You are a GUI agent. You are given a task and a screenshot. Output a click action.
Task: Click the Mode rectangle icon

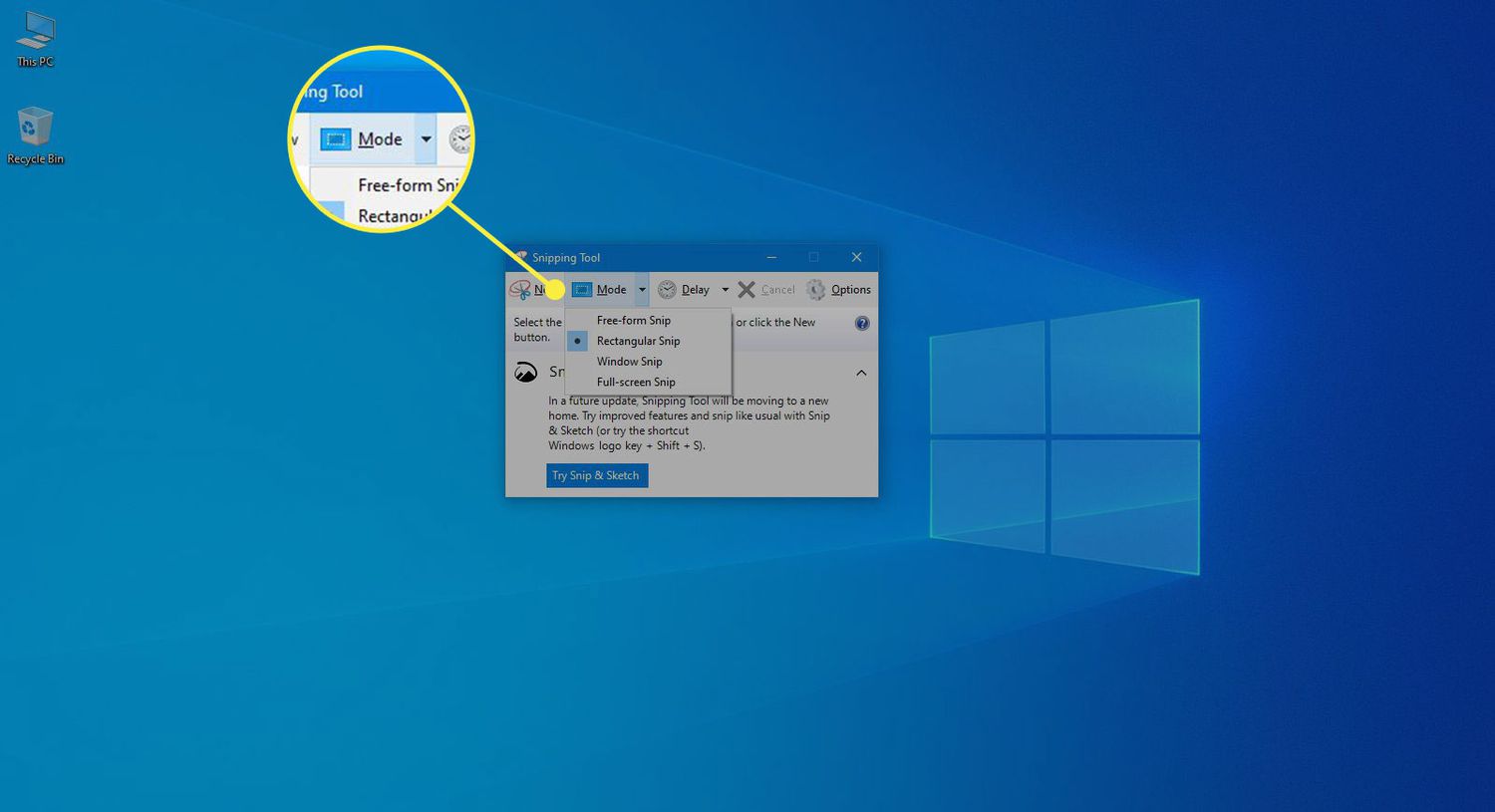point(582,290)
